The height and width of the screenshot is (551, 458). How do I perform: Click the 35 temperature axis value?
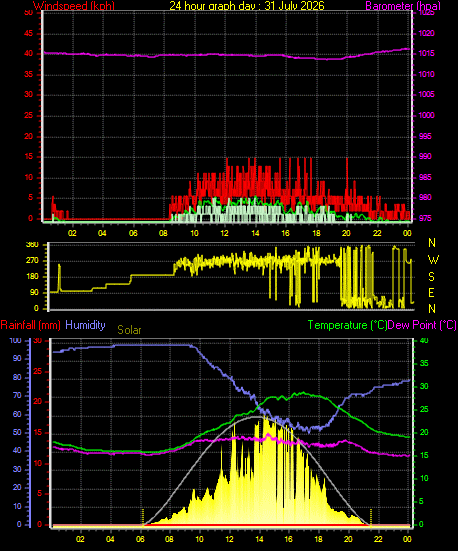point(424,363)
